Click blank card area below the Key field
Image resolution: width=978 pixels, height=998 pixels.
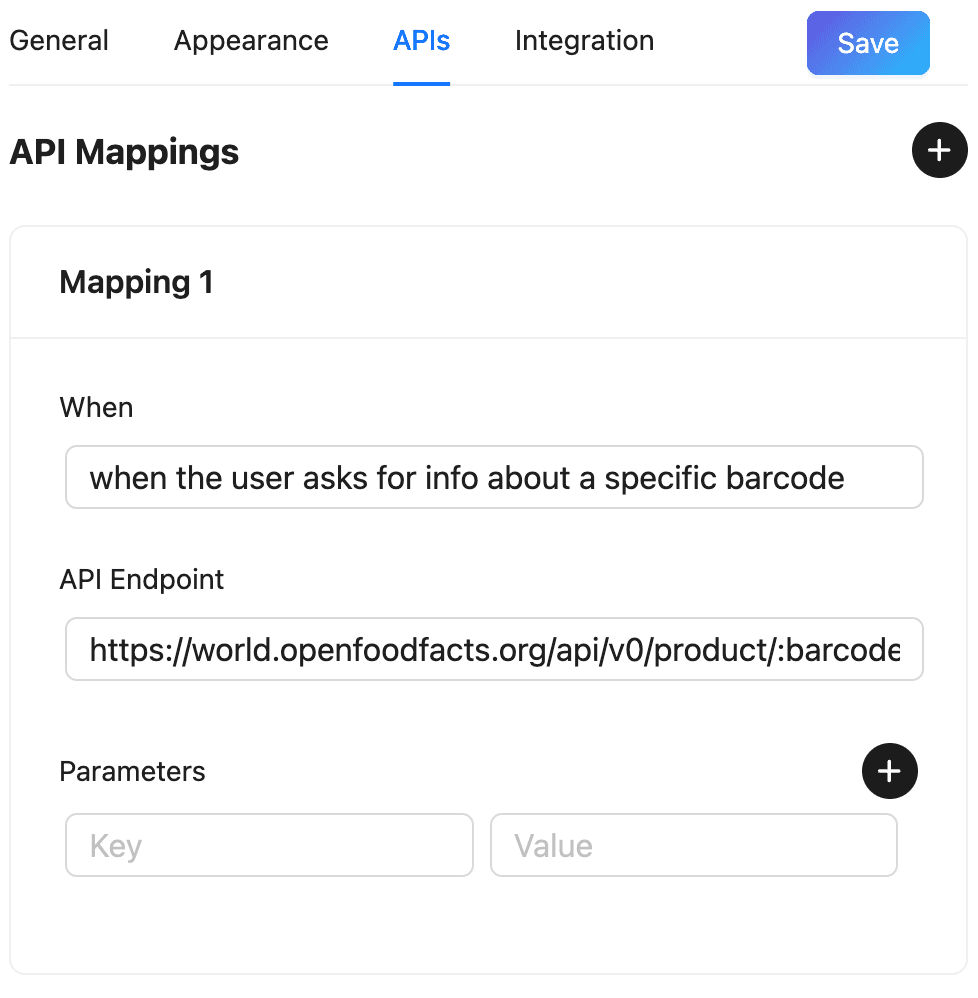coord(269,925)
